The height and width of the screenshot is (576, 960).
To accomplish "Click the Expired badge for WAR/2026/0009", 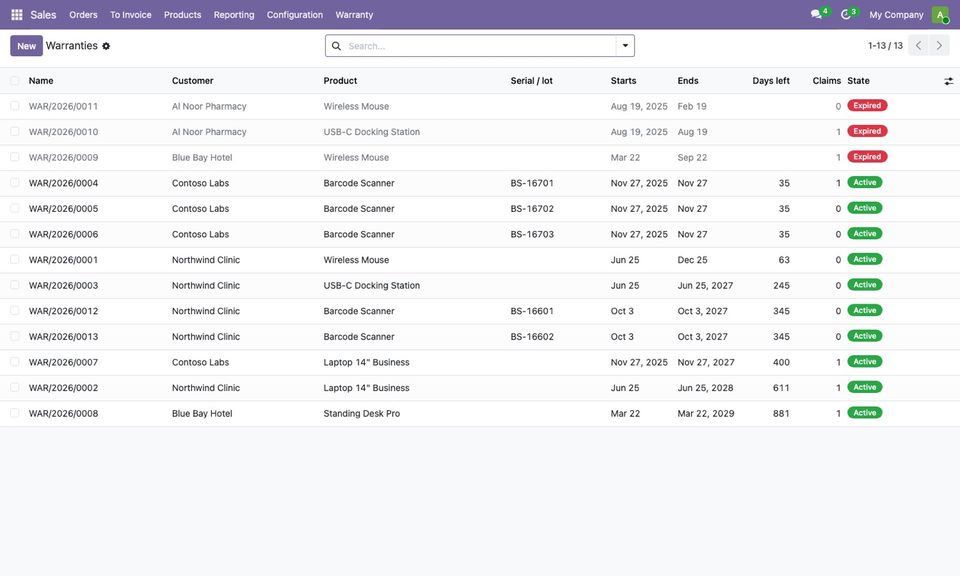I will pos(868,157).
